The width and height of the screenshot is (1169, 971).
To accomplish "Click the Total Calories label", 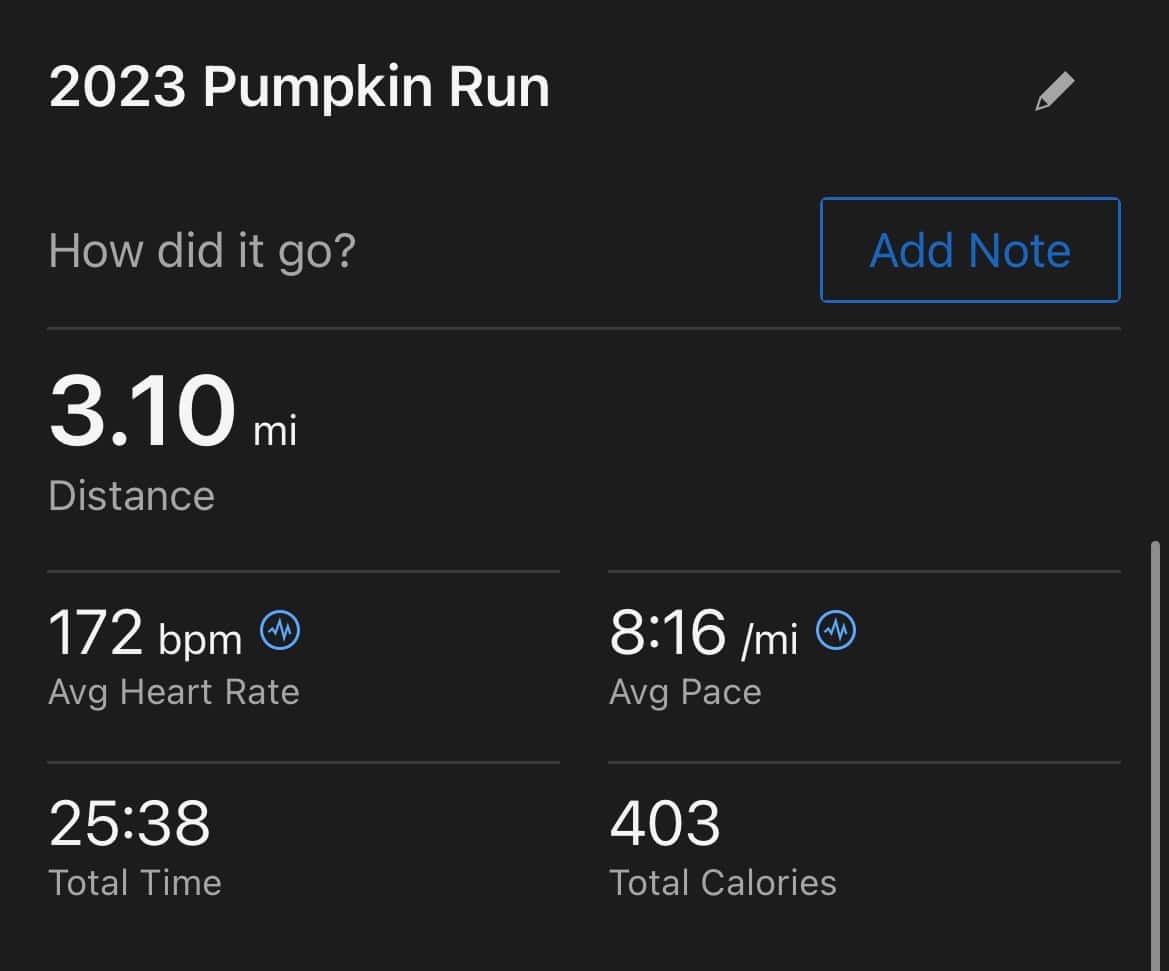I will pos(723,883).
